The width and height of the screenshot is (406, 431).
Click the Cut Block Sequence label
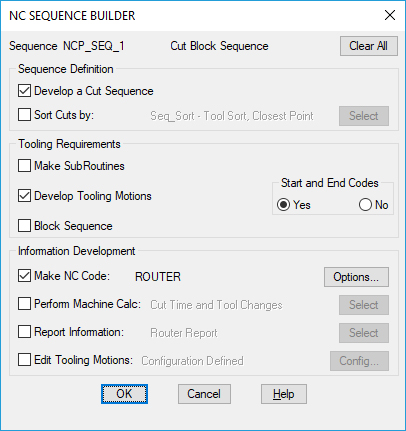pos(219,46)
